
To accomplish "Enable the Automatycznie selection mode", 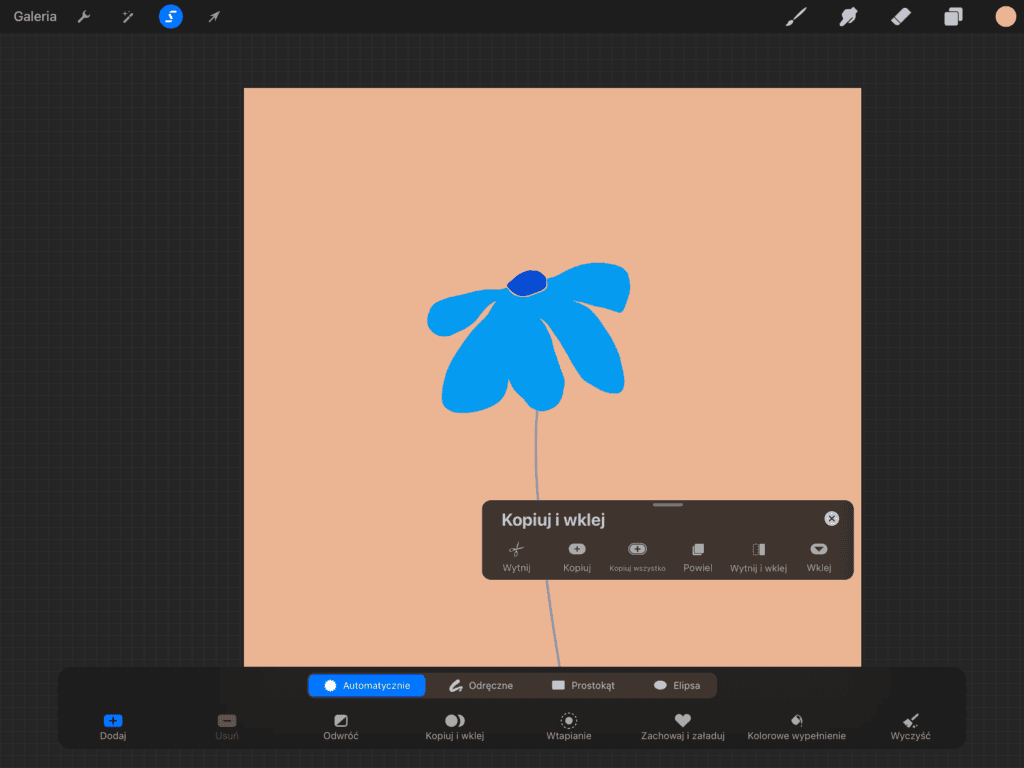I will [x=366, y=685].
